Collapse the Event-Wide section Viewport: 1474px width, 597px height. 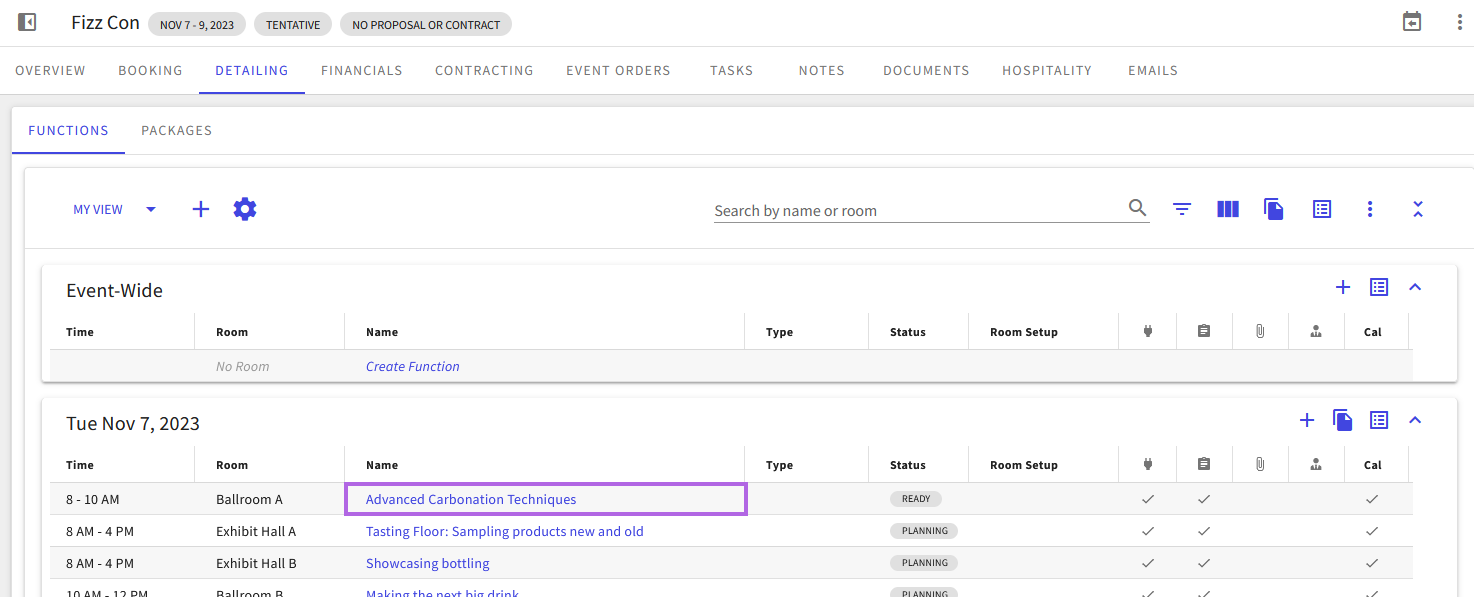click(x=1415, y=287)
